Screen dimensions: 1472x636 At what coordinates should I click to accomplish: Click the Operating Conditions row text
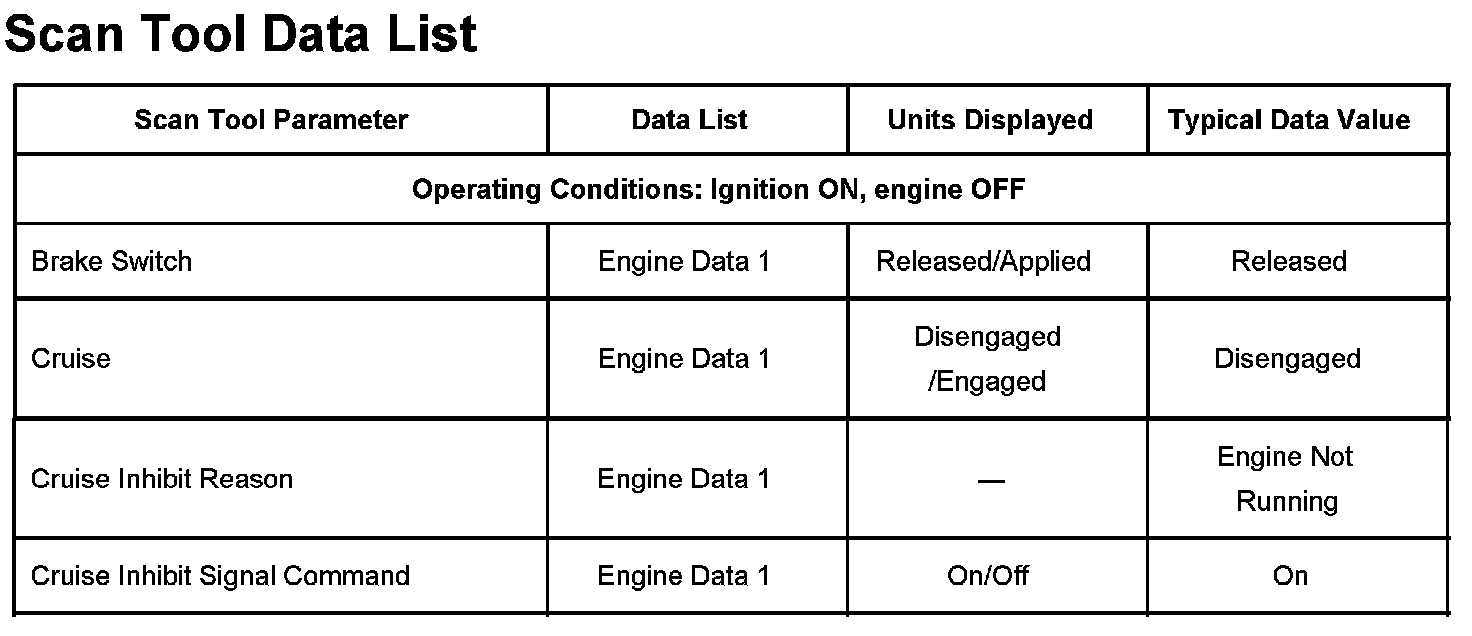coord(718,189)
